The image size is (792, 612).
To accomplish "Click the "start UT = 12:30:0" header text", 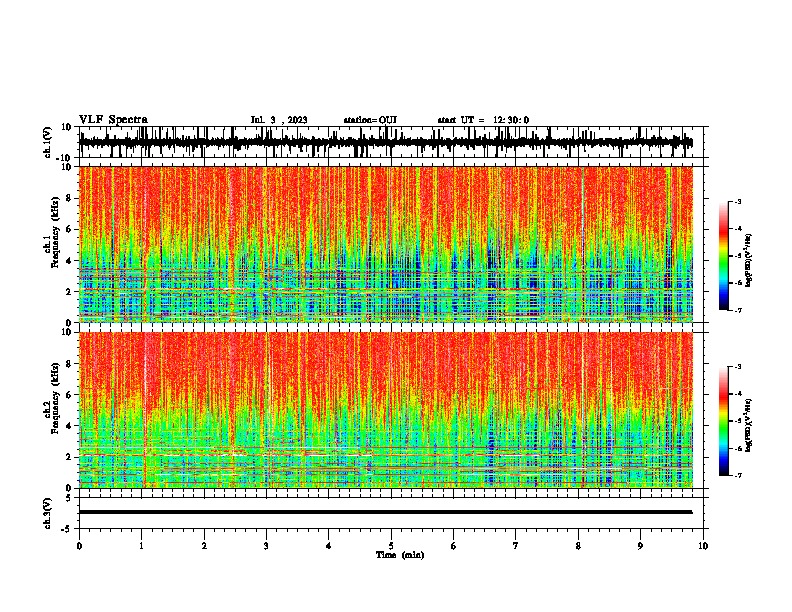I will tap(483, 120).
